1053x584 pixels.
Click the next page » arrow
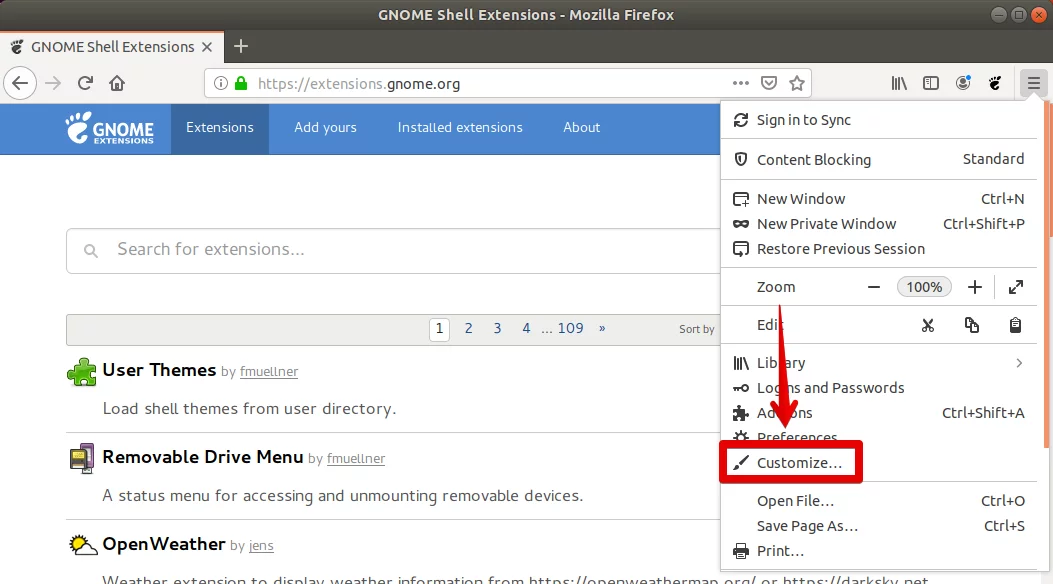point(602,329)
